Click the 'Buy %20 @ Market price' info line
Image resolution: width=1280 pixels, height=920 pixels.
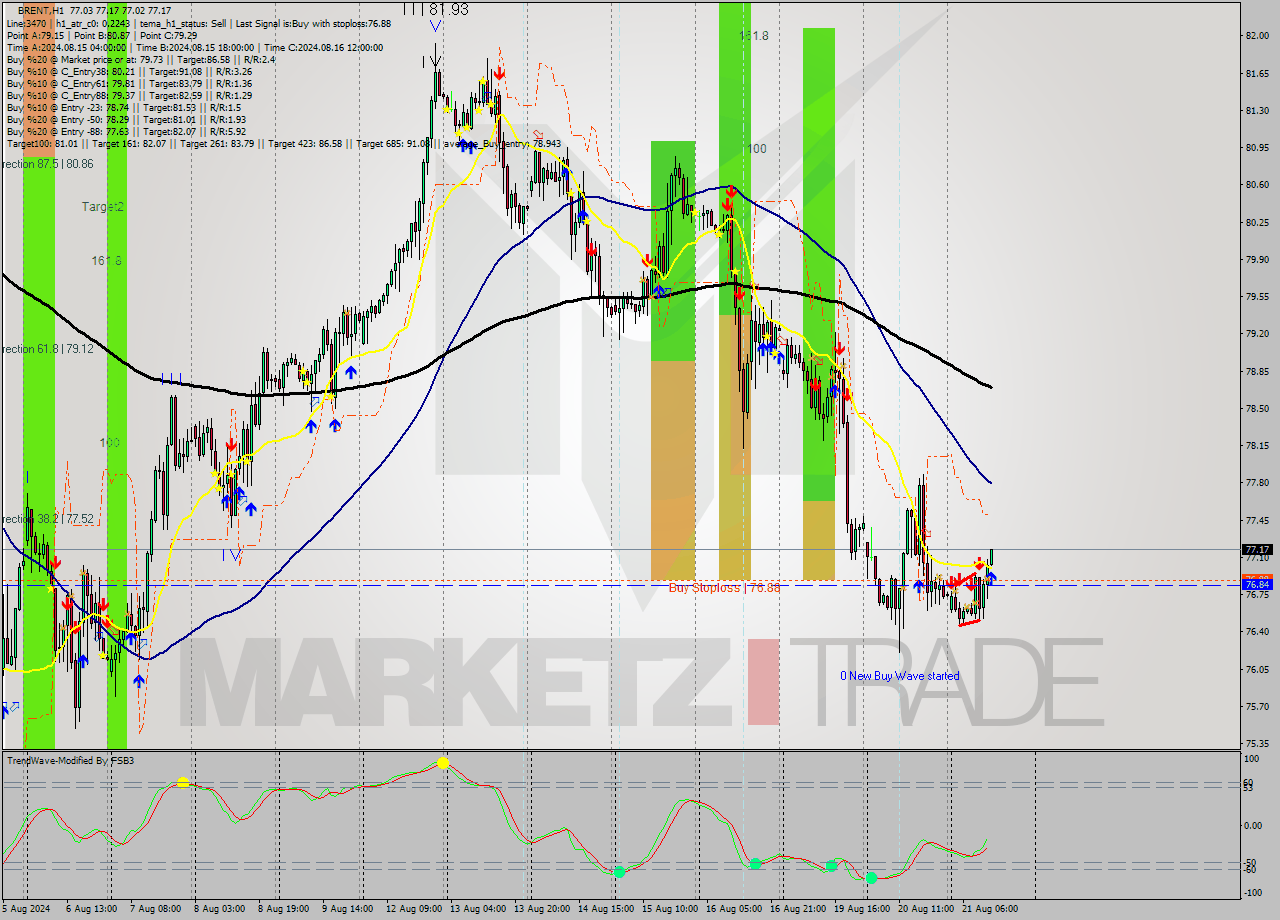tap(140, 58)
